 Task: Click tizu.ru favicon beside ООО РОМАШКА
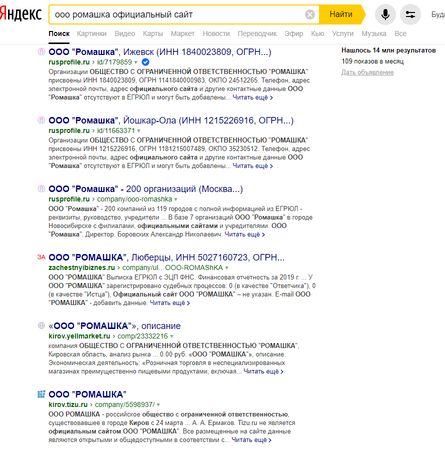(x=41, y=394)
